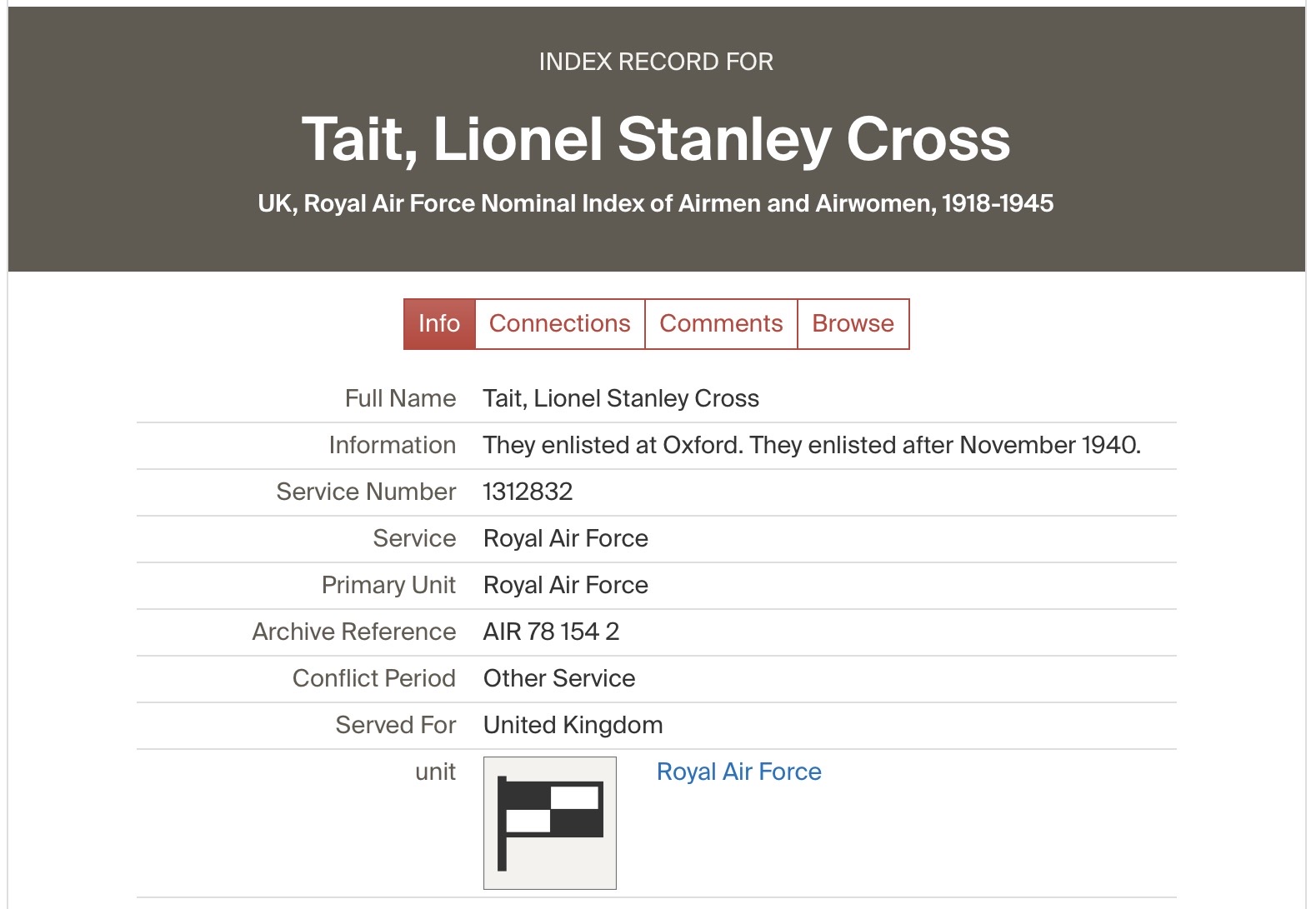Open the Royal Air Force unit link
The image size is (1316, 909).
click(738, 772)
